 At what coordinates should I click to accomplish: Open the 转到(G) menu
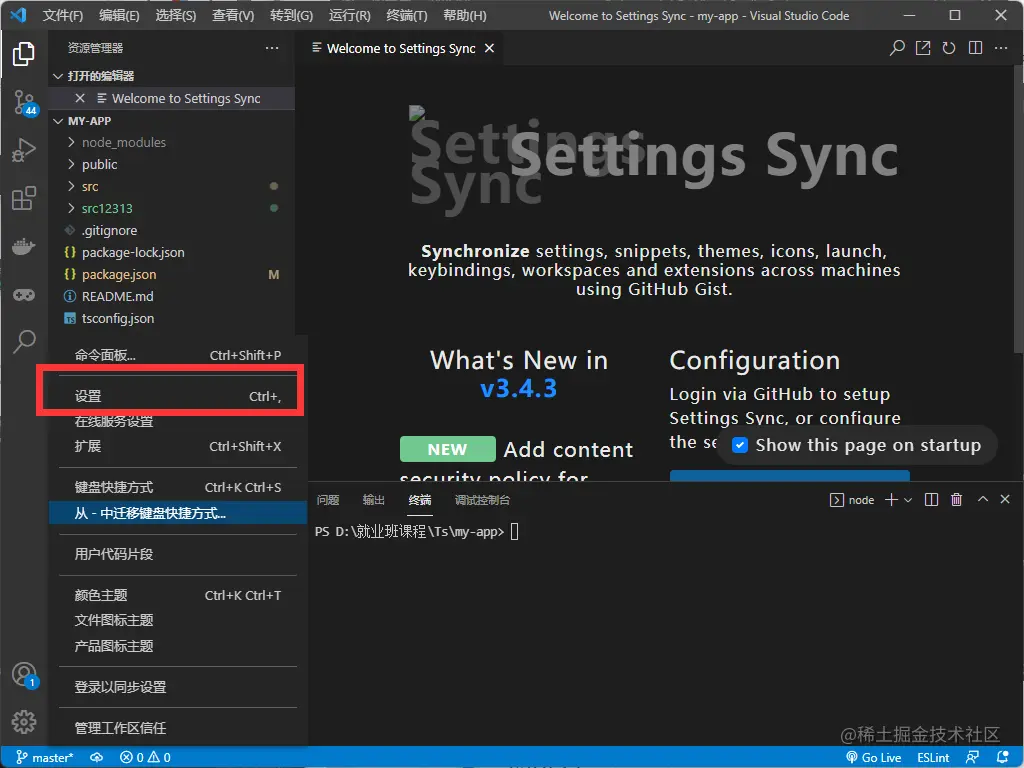[x=291, y=16]
